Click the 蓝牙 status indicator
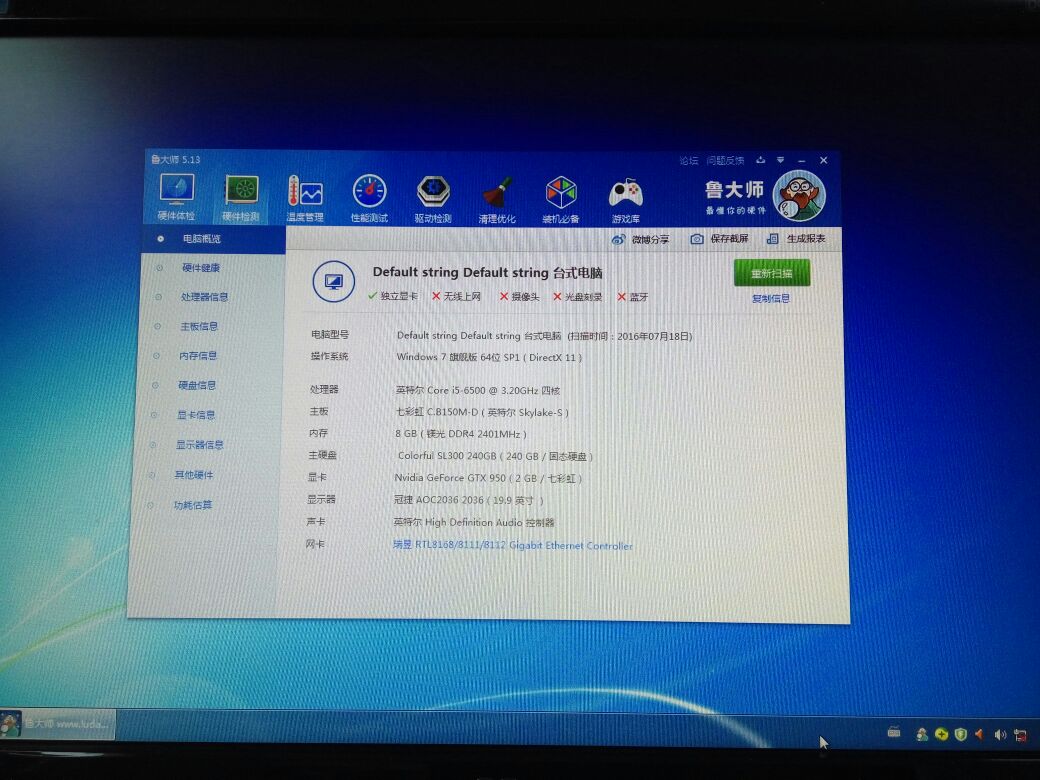This screenshot has height=780, width=1040. pos(633,297)
